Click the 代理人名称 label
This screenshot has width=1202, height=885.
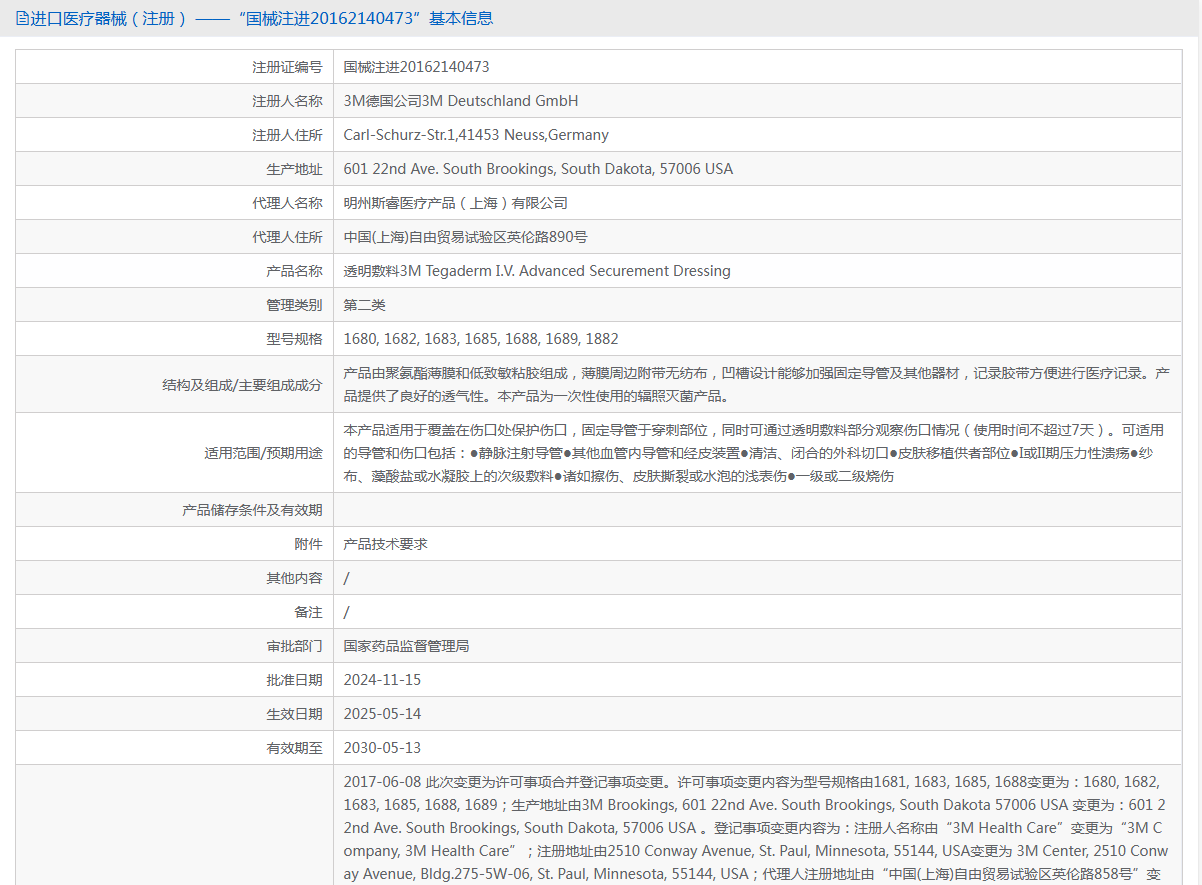[x=287, y=203]
